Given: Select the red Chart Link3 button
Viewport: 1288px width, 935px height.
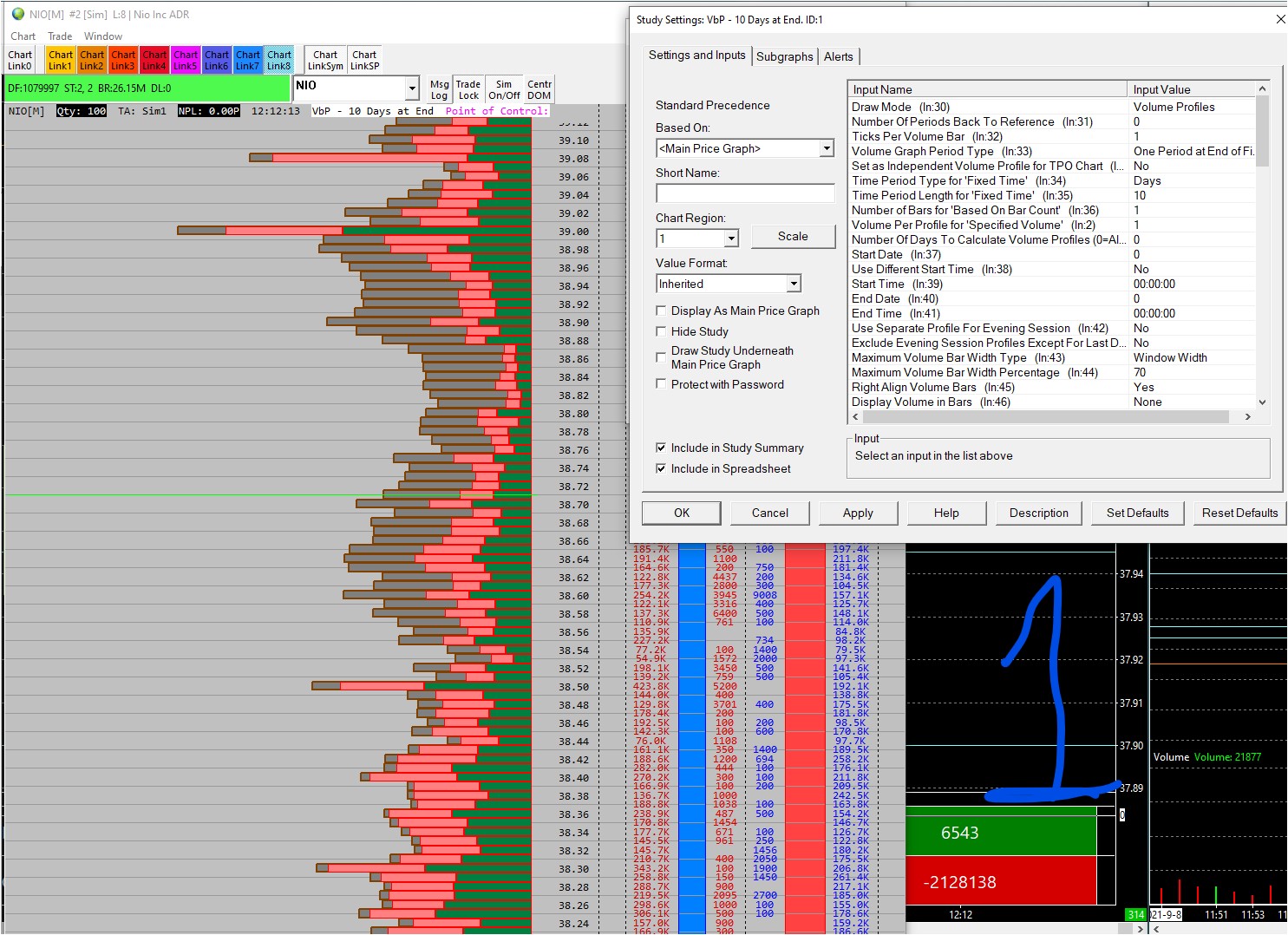Looking at the screenshot, I should coord(123,60).
